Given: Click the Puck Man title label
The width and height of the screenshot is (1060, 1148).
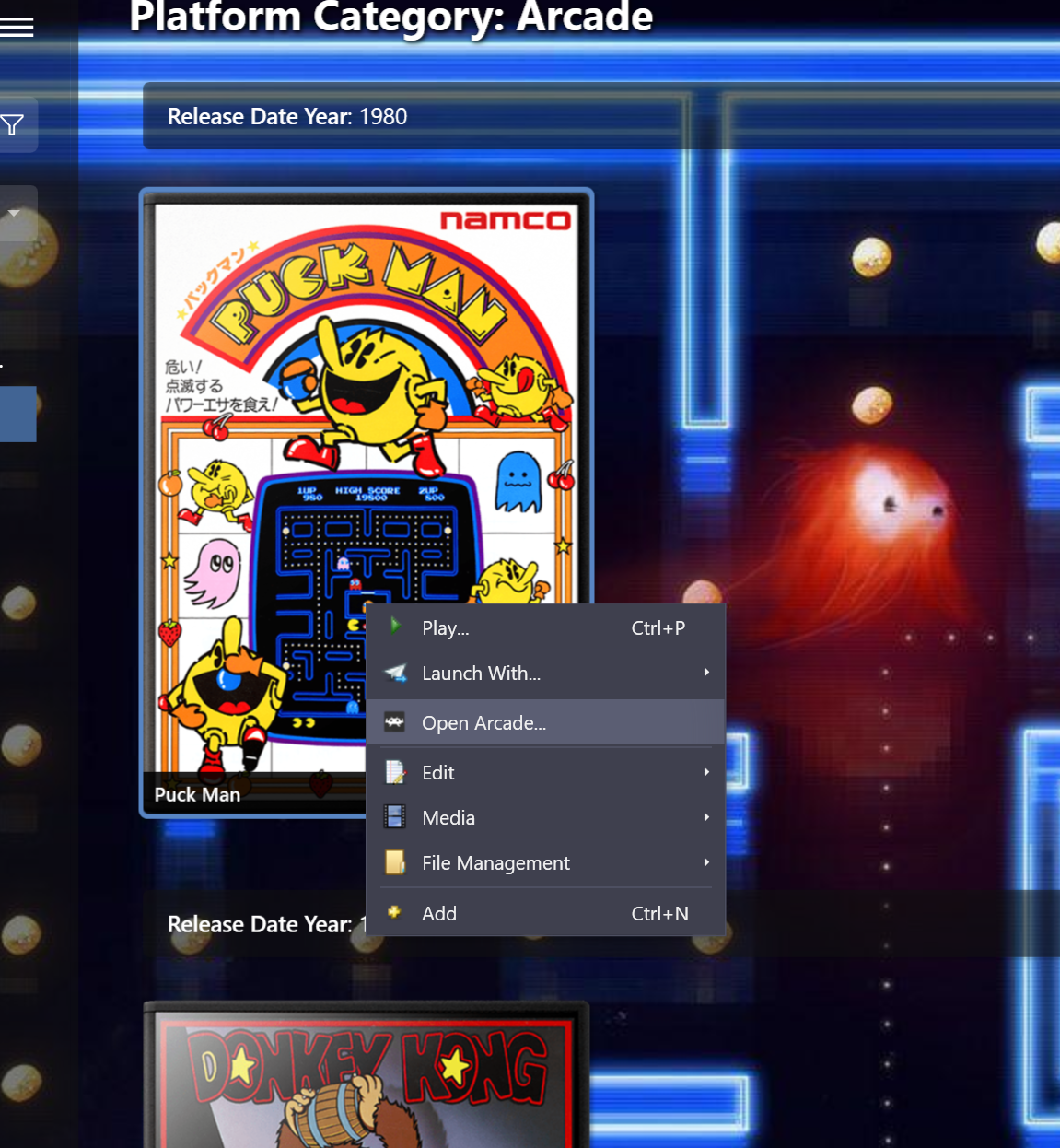Looking at the screenshot, I should (197, 794).
